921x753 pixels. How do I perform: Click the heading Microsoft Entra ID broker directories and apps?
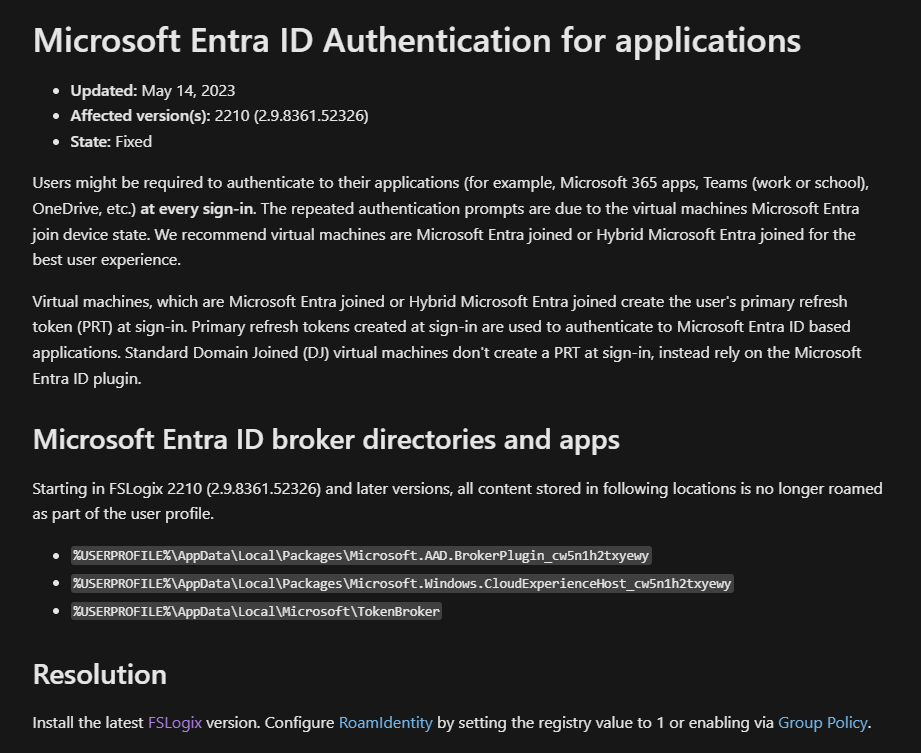click(326, 439)
